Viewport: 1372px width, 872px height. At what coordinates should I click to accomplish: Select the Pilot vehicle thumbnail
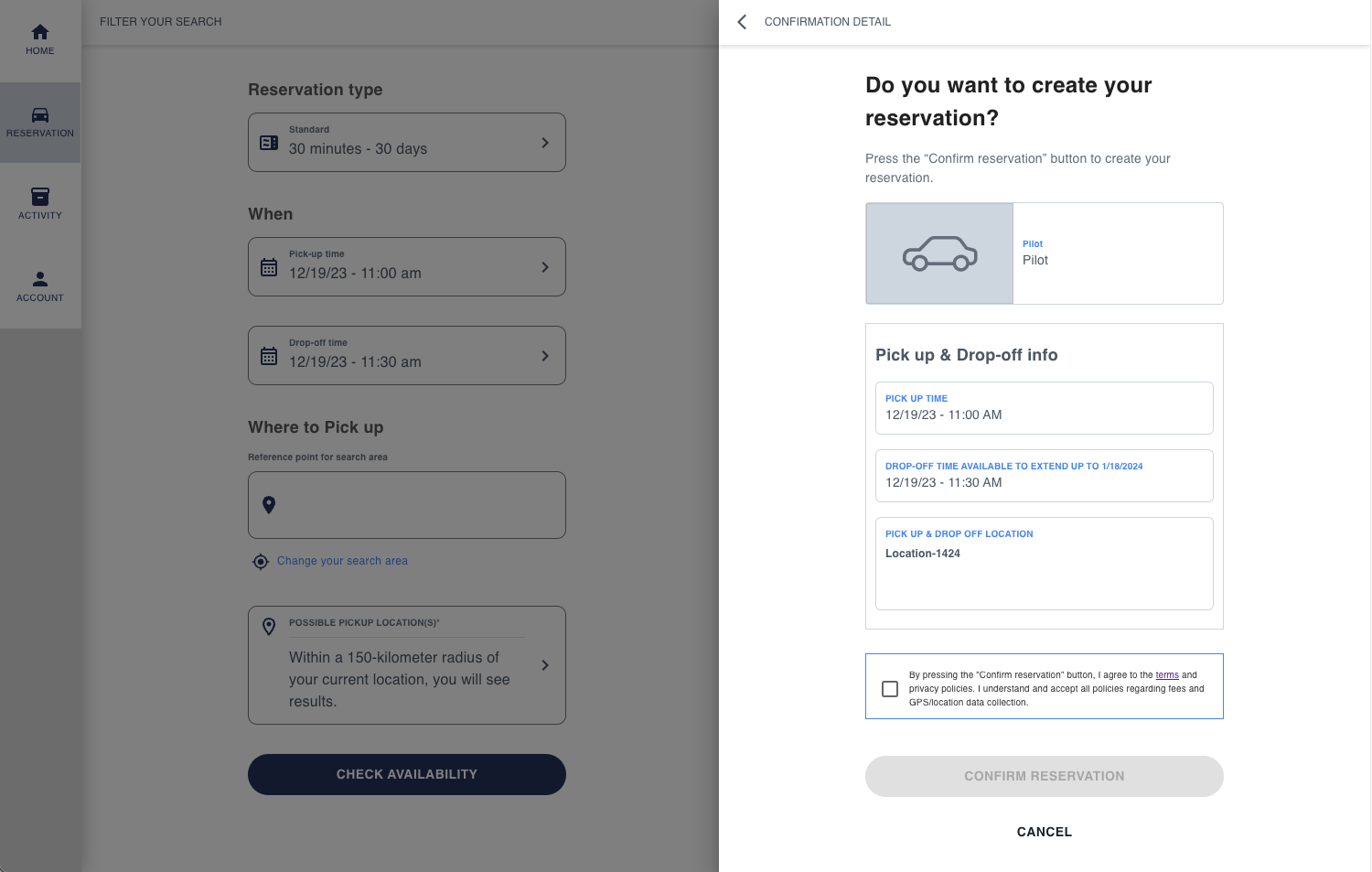(939, 253)
